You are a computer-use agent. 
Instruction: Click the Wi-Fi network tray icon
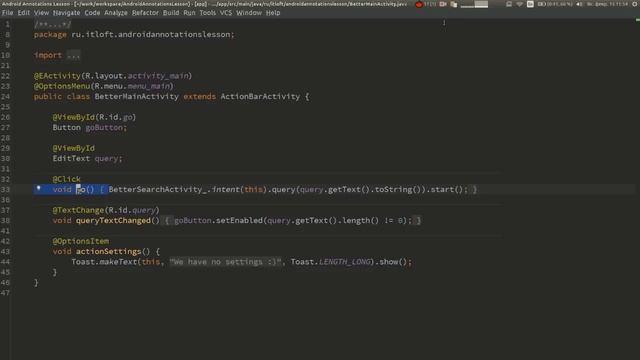point(519,4)
